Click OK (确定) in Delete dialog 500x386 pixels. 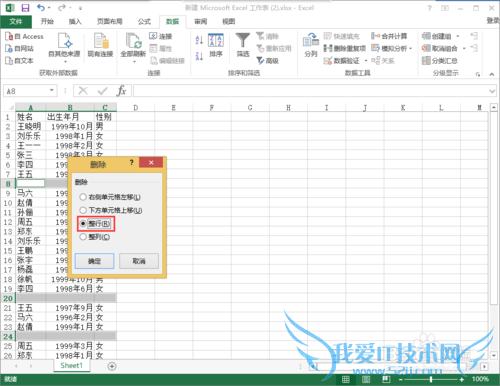tap(94, 261)
